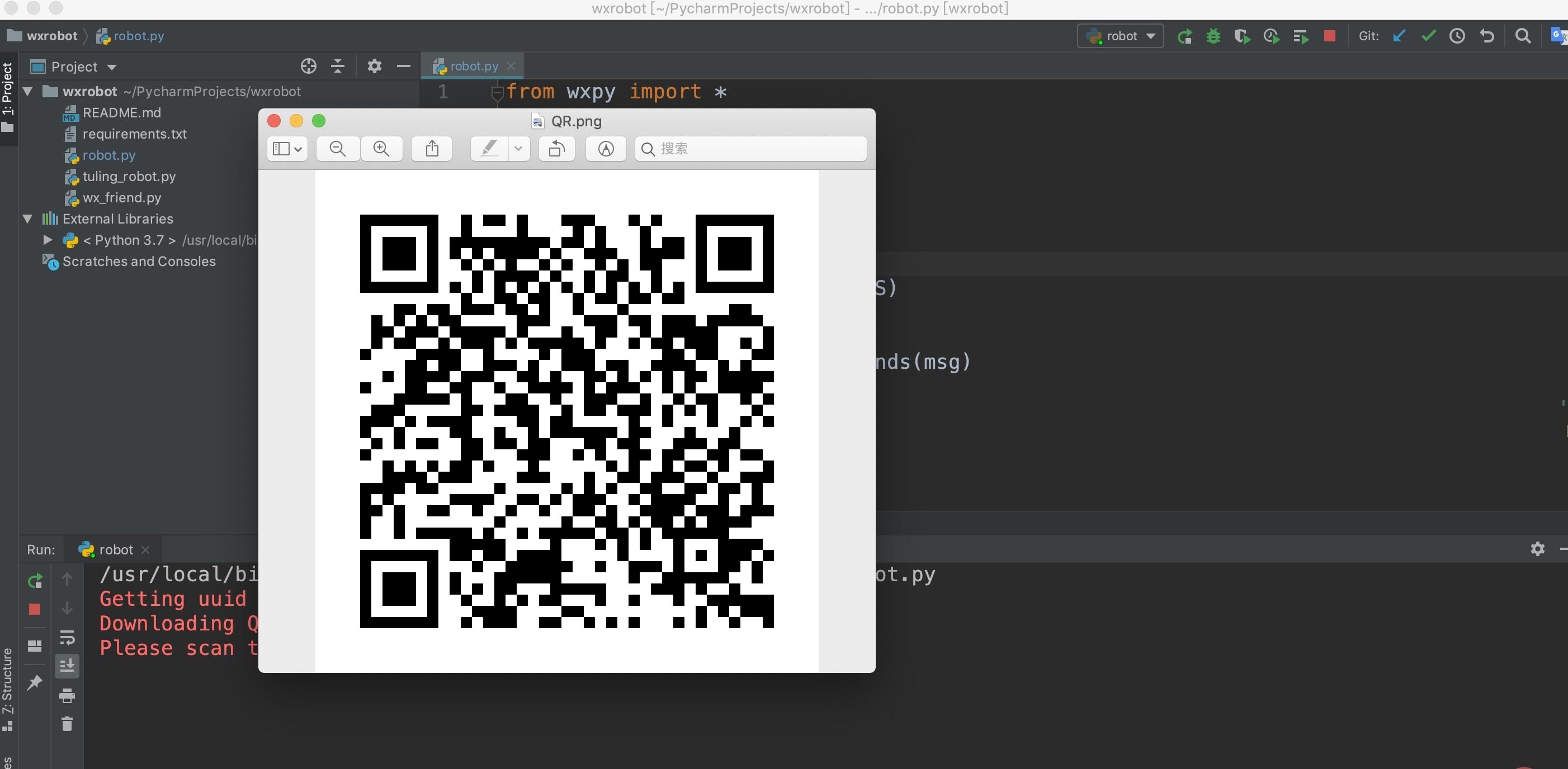This screenshot has height=769, width=1568.
Task: Click the green Debug bug icon
Action: pyautogui.click(x=1213, y=36)
